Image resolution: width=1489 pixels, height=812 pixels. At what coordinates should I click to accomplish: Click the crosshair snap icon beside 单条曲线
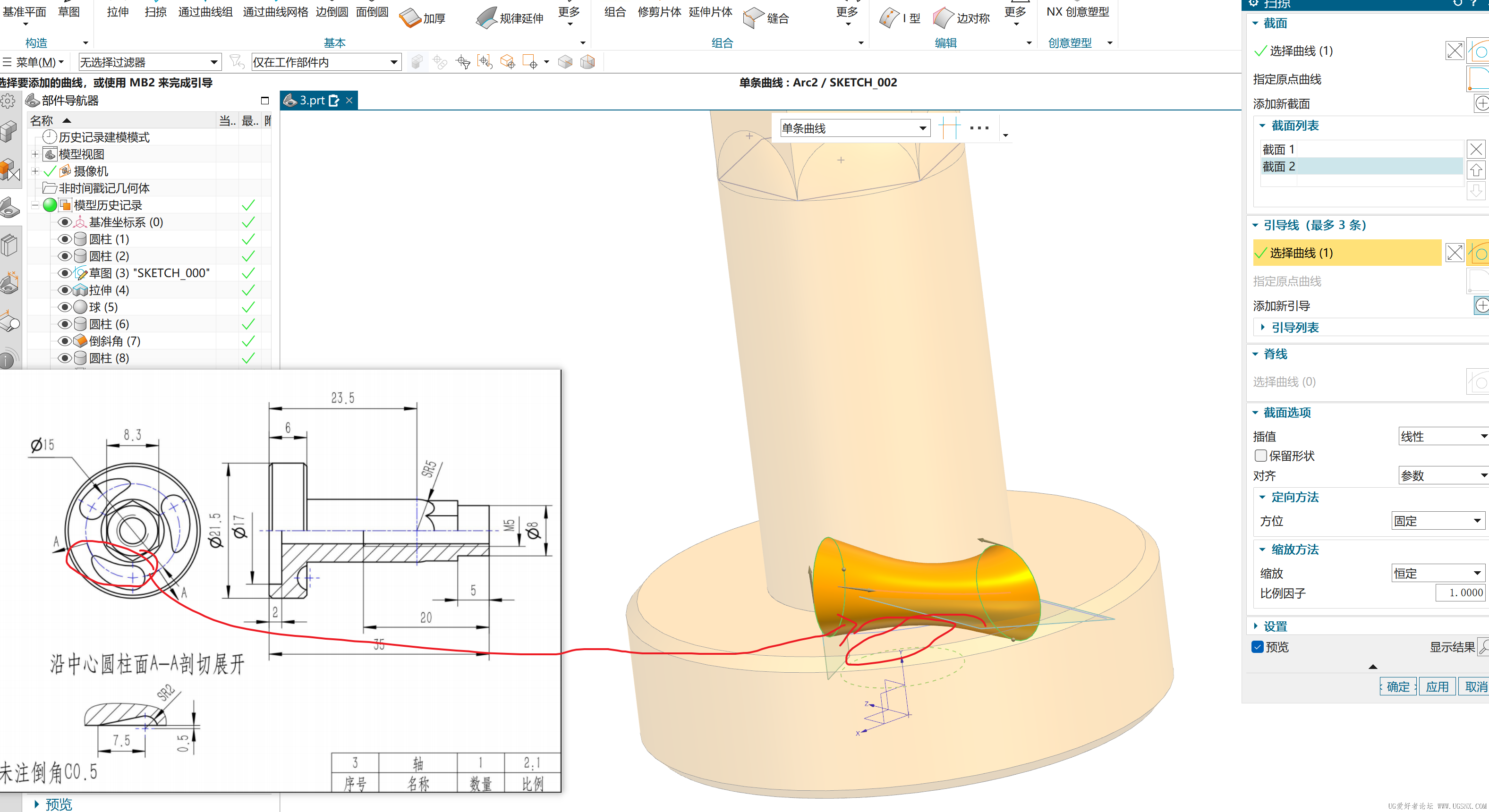[949, 128]
